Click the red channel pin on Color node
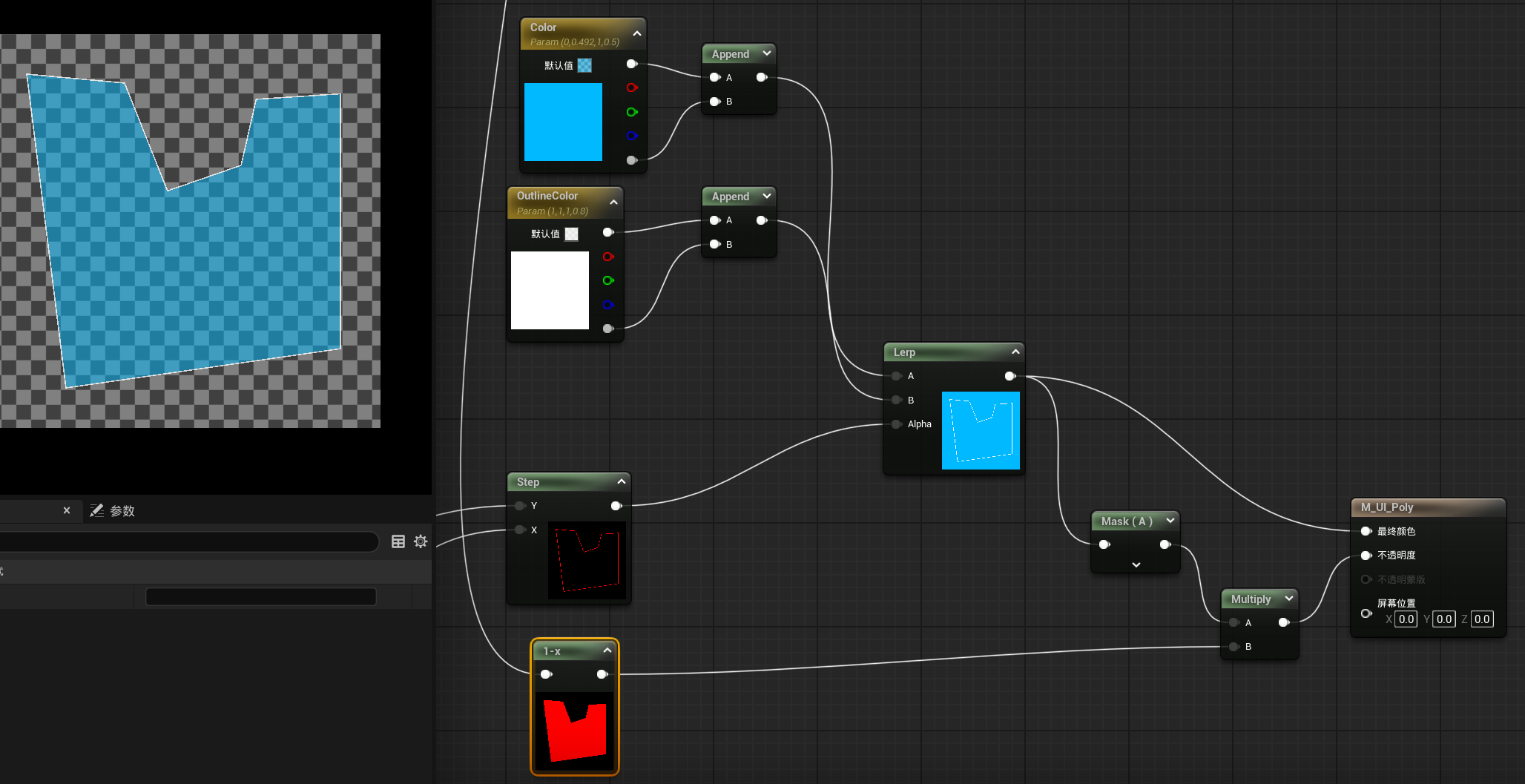Viewport: 1525px width, 784px height. click(631, 88)
